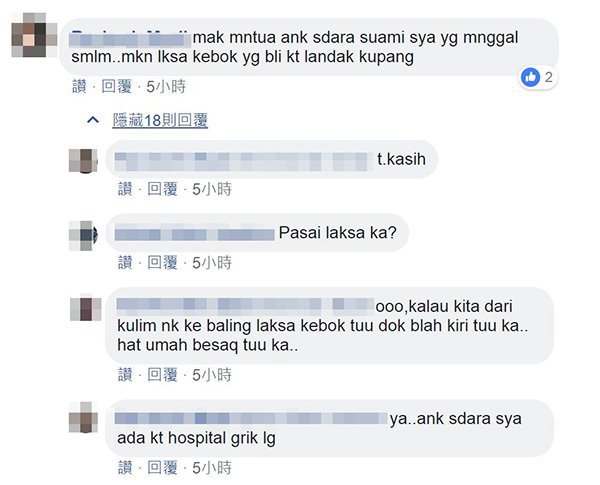Open the blurred author name of 'Pasai laksa ka?'

(x=194, y=233)
